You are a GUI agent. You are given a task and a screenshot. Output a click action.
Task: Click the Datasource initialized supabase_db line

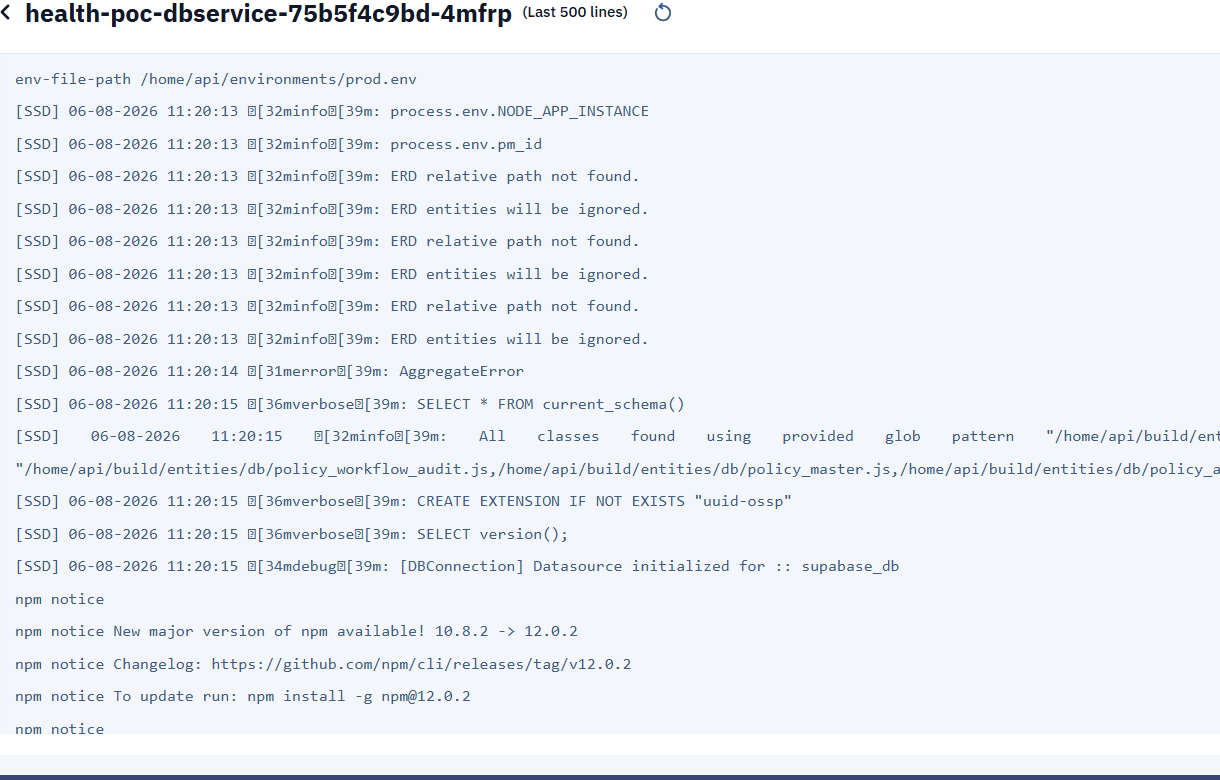457,566
